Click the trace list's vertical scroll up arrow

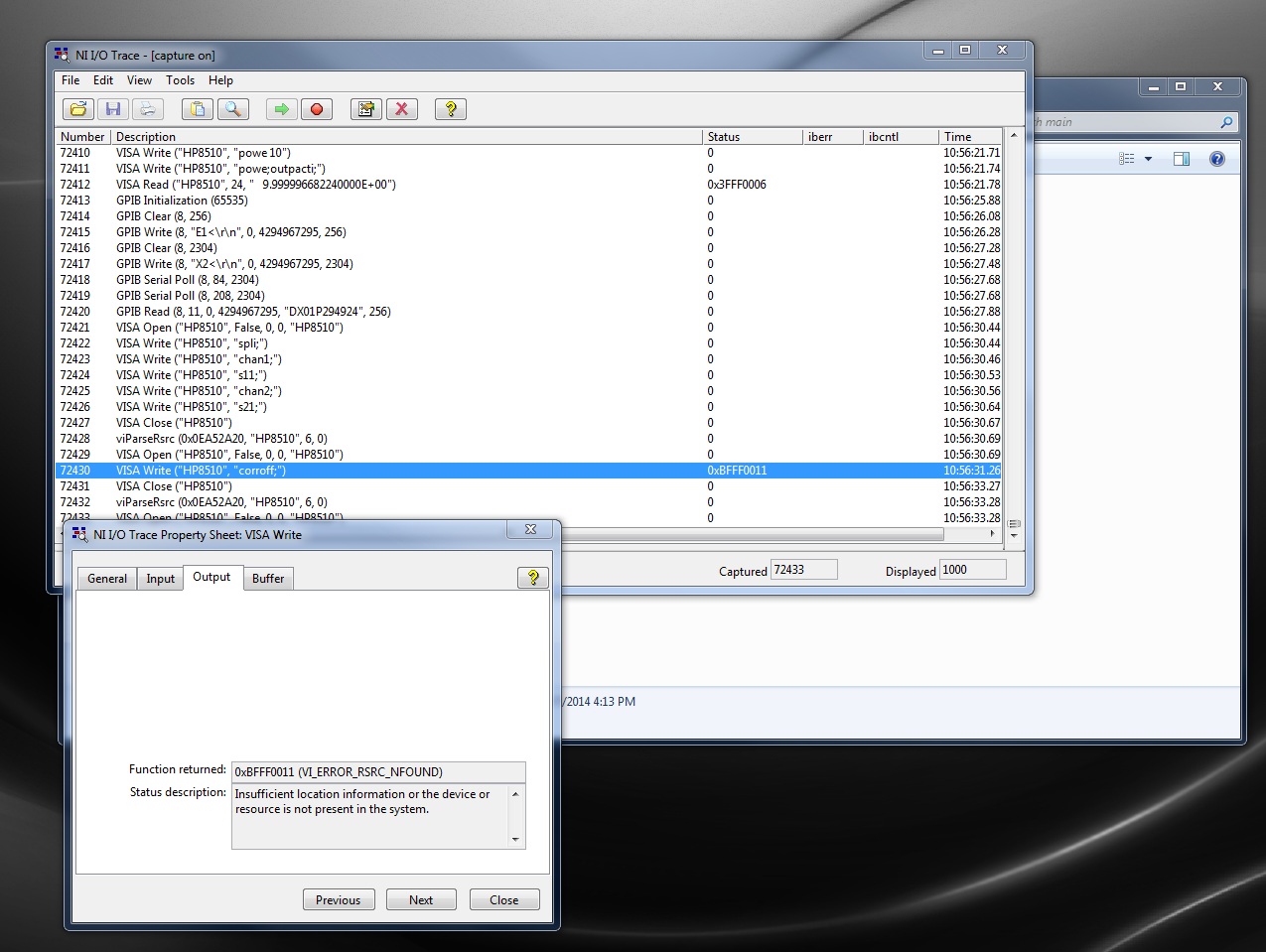(x=1014, y=136)
